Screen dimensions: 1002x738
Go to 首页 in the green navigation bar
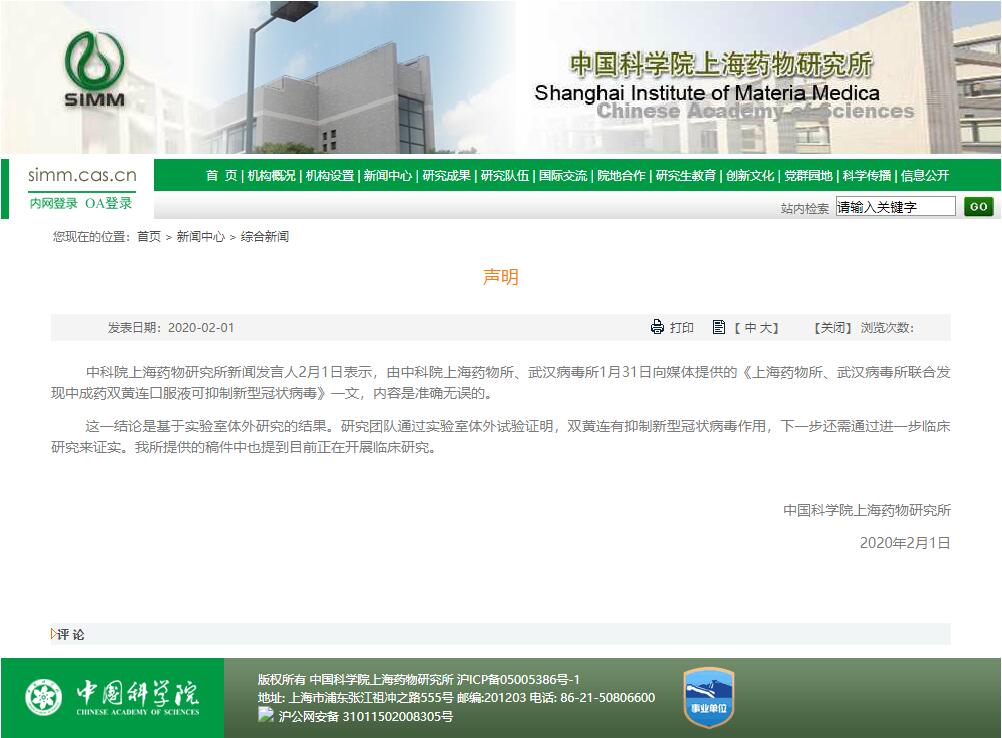[221, 176]
